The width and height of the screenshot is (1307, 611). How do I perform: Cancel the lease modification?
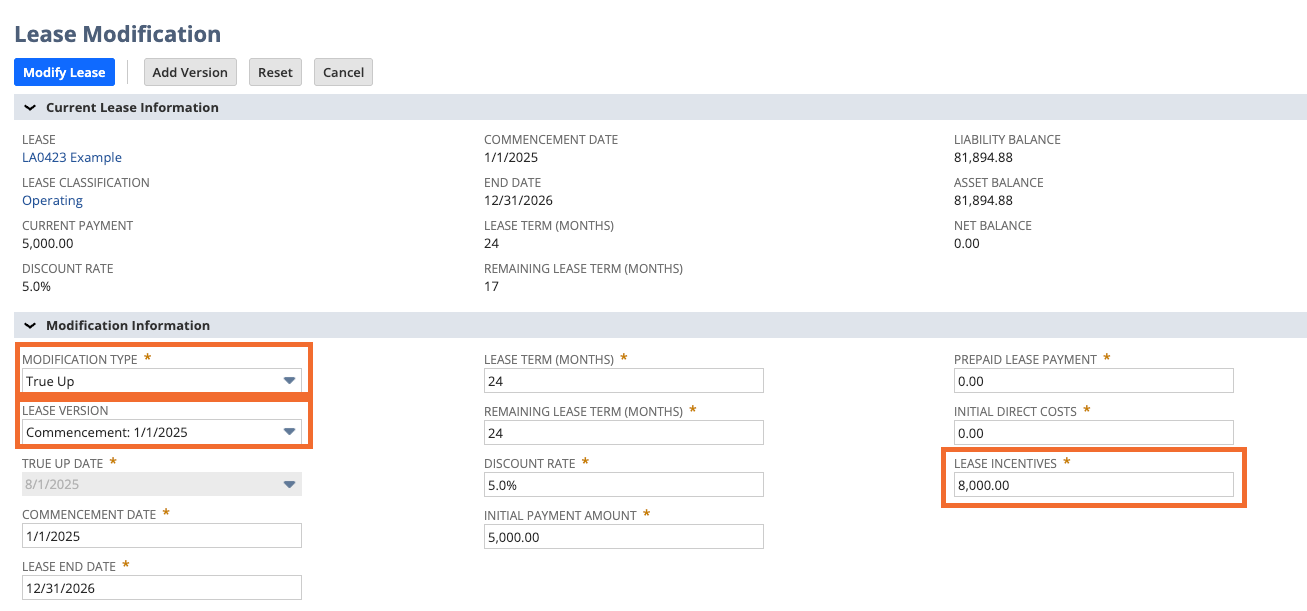pos(343,72)
